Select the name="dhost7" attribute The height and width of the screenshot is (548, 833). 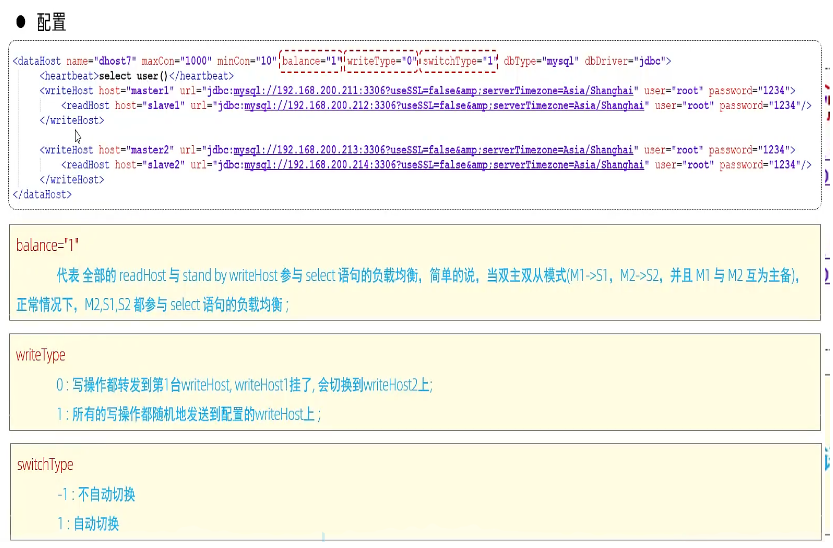[x=101, y=61]
